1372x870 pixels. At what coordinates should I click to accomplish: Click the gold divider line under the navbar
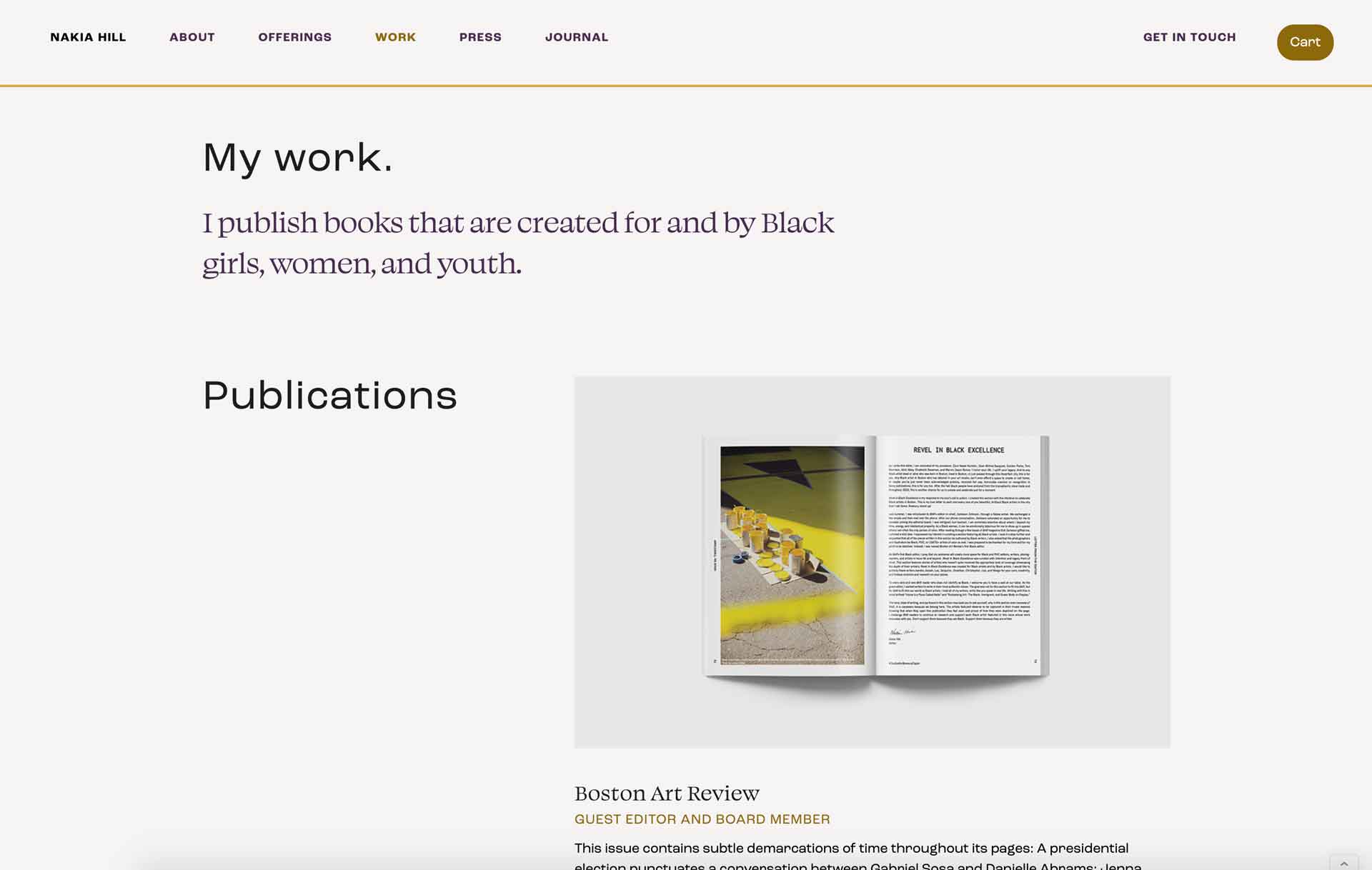[x=686, y=86]
